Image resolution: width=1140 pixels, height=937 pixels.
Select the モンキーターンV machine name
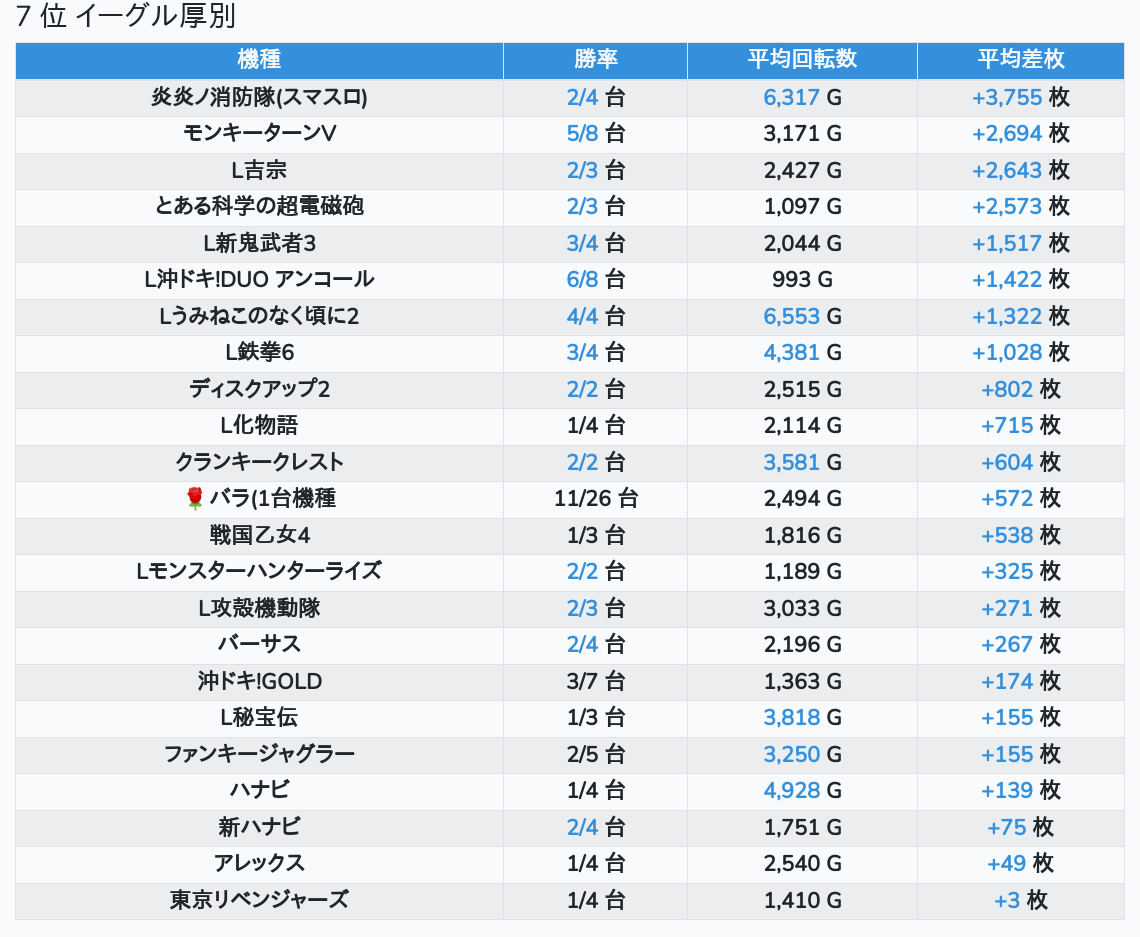[x=259, y=133]
